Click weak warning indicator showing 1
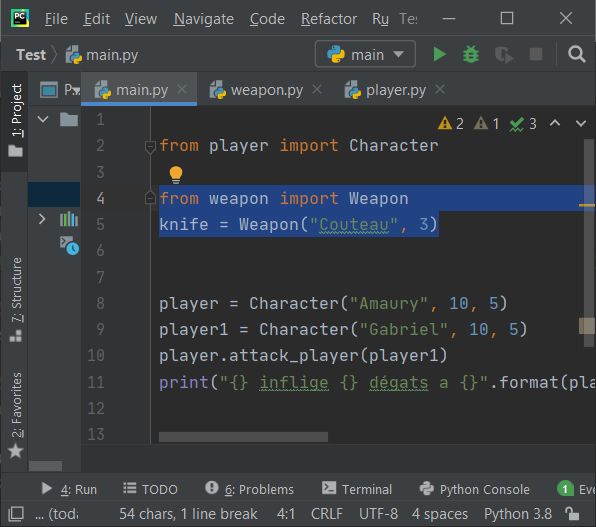The height and width of the screenshot is (527, 596). (486, 124)
